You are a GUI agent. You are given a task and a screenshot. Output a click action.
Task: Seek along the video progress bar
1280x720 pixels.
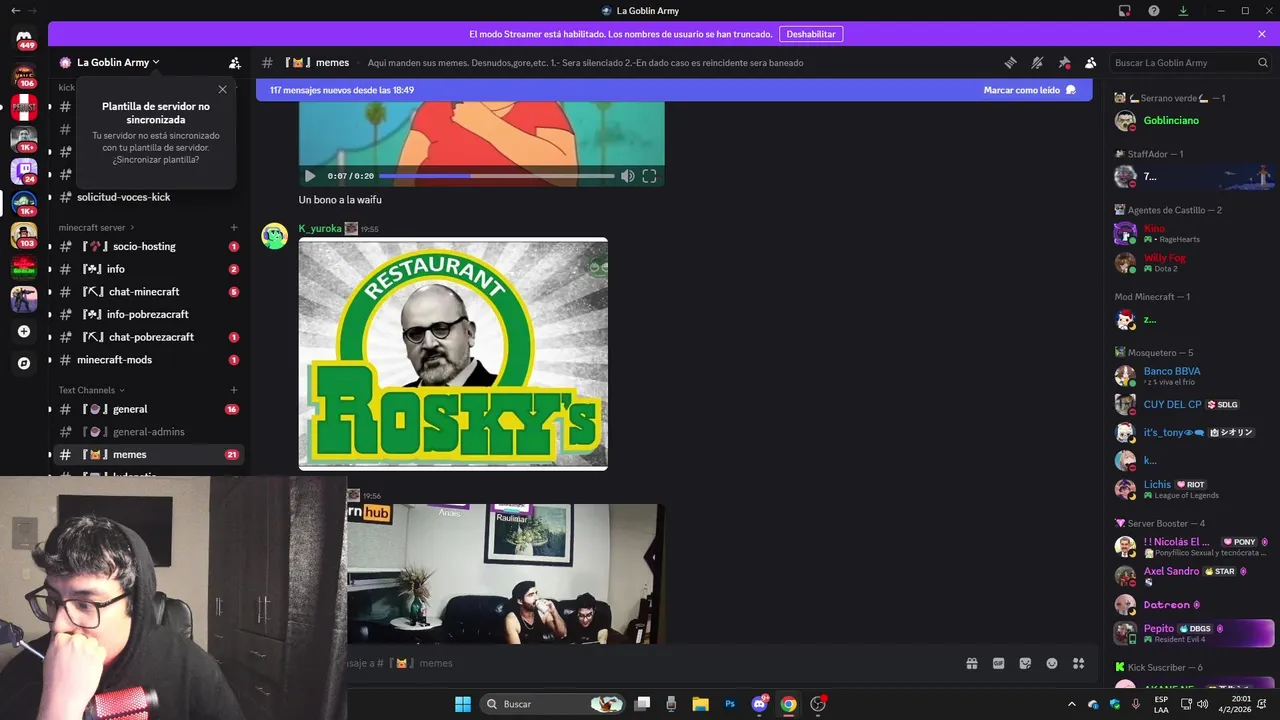(x=497, y=176)
